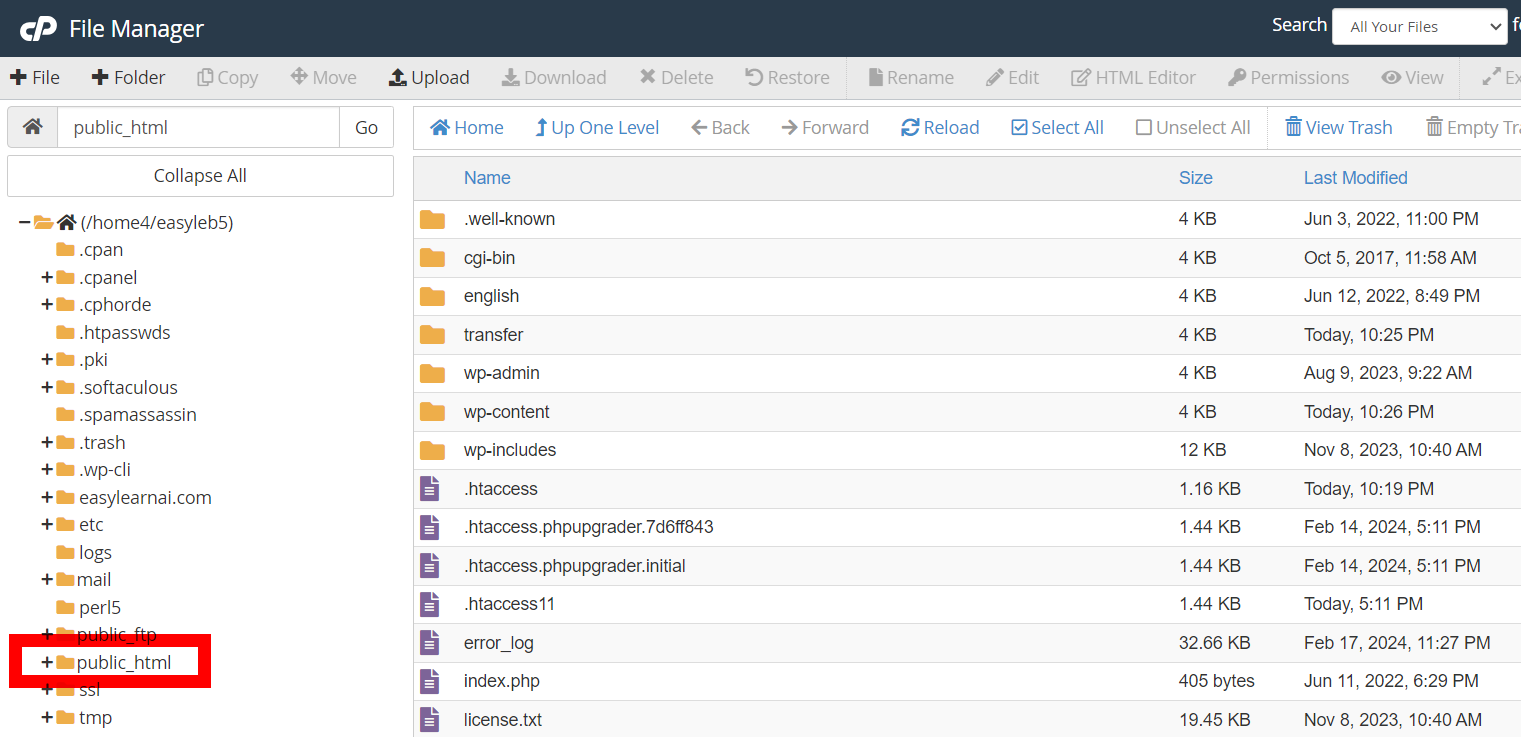
Task: Select public_html folder in tree
Action: 124,662
